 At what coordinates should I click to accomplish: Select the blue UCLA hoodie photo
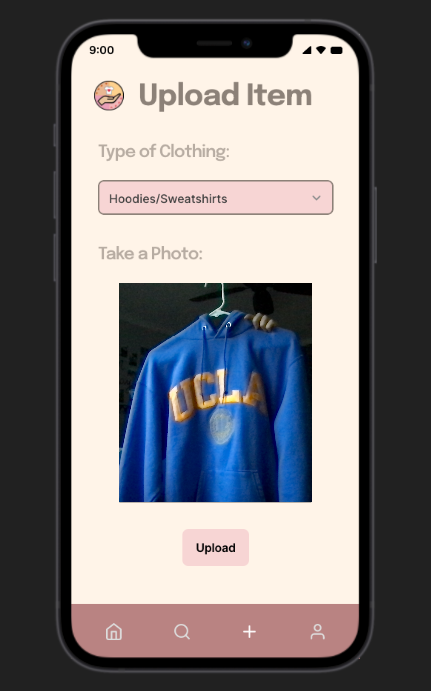pyautogui.click(x=216, y=392)
